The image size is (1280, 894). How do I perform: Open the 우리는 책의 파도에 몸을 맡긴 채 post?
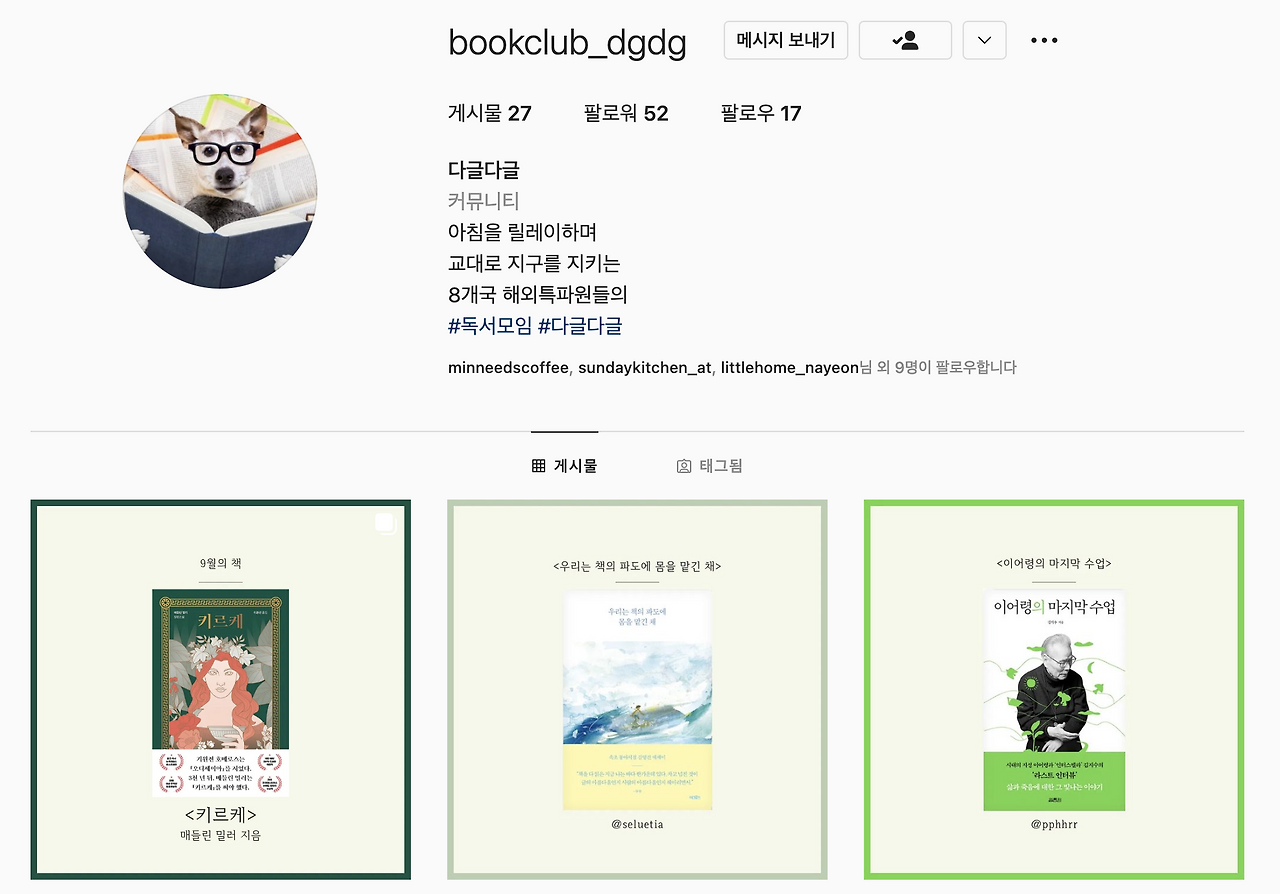pyautogui.click(x=637, y=690)
